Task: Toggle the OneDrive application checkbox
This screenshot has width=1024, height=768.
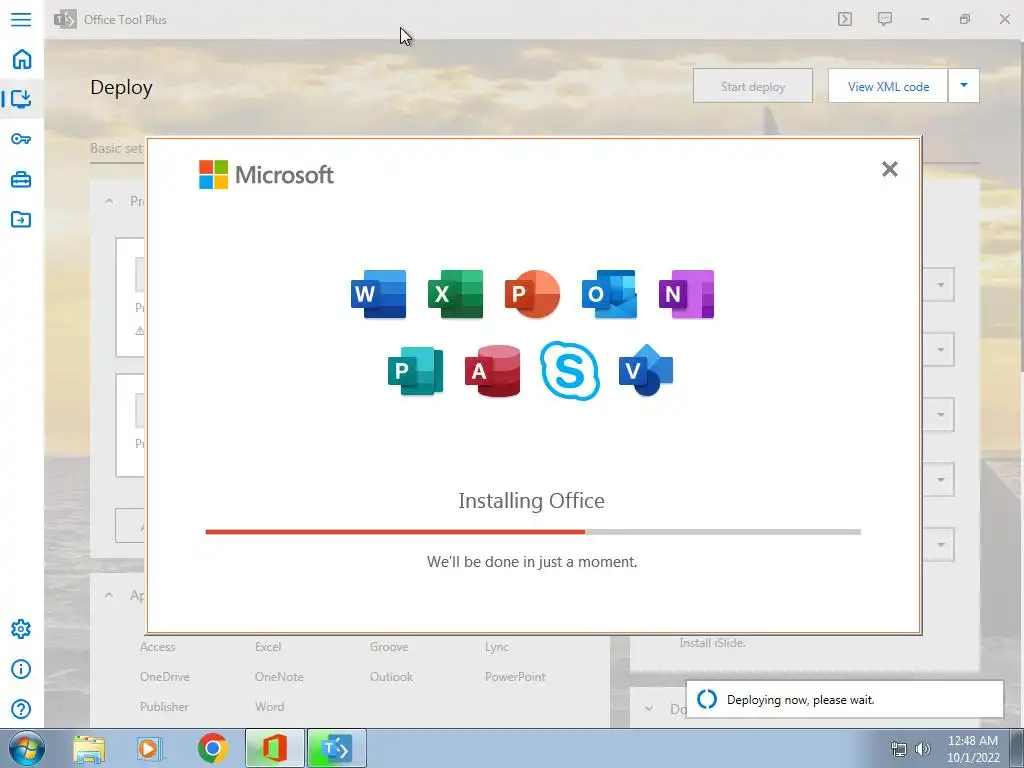Action: [x=165, y=677]
